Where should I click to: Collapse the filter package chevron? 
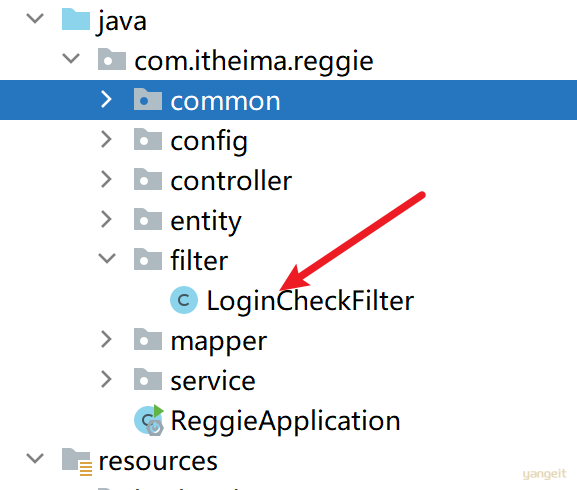click(x=107, y=259)
